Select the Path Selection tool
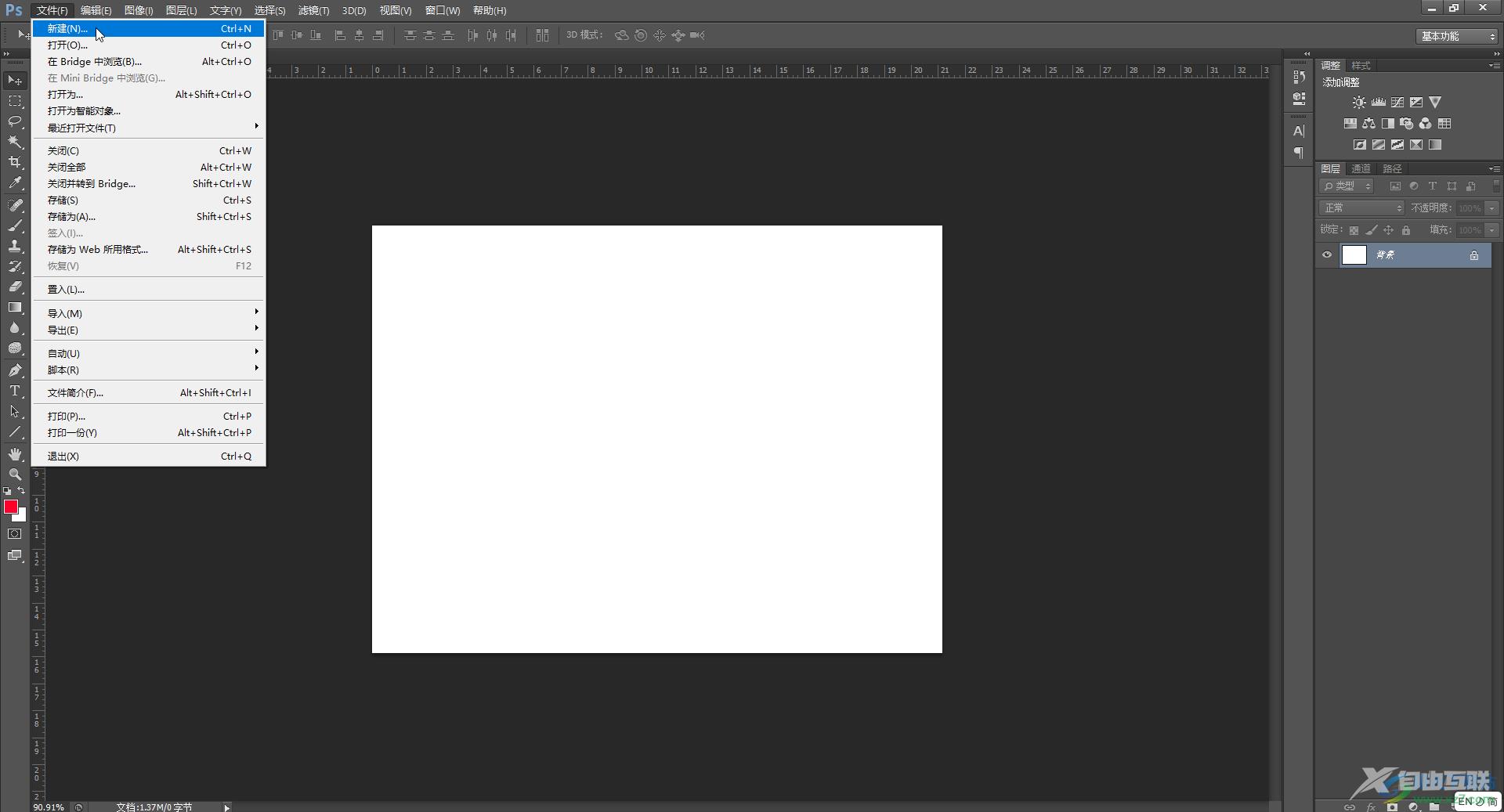 pos(15,411)
